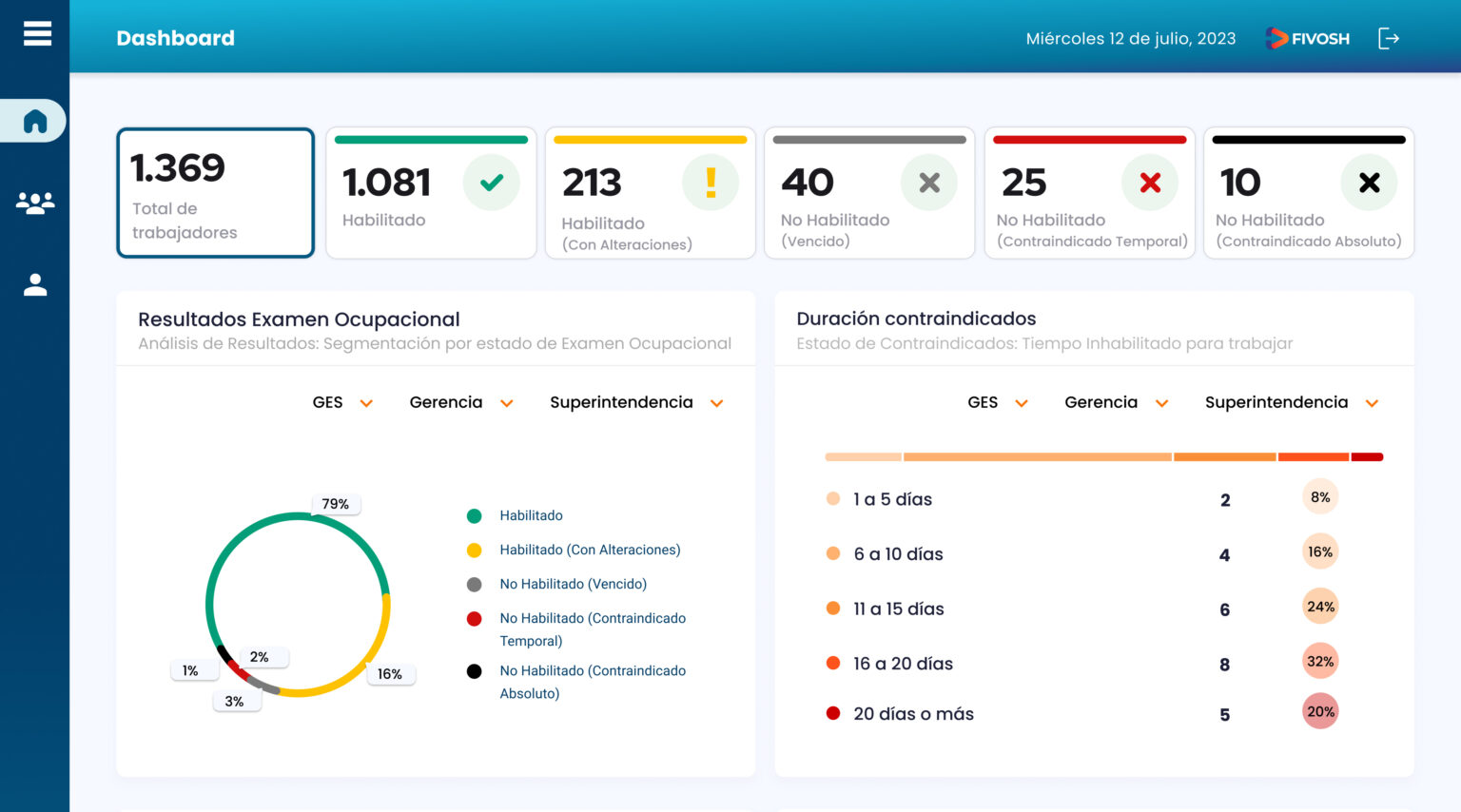The width and height of the screenshot is (1461, 812).
Task: Toggle the No Habilitado (Vencido) legend entry
Action: [x=572, y=584]
